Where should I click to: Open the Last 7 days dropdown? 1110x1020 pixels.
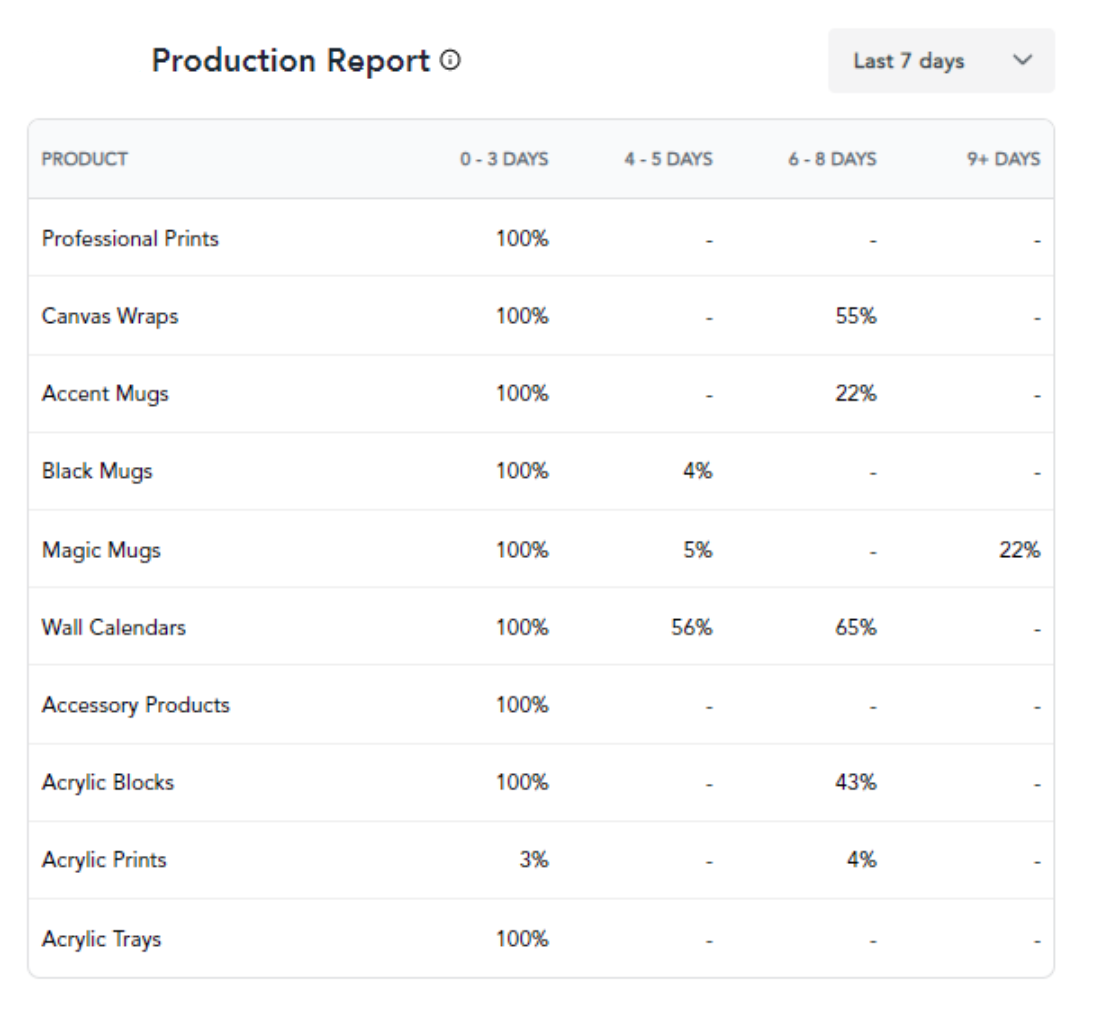942,61
